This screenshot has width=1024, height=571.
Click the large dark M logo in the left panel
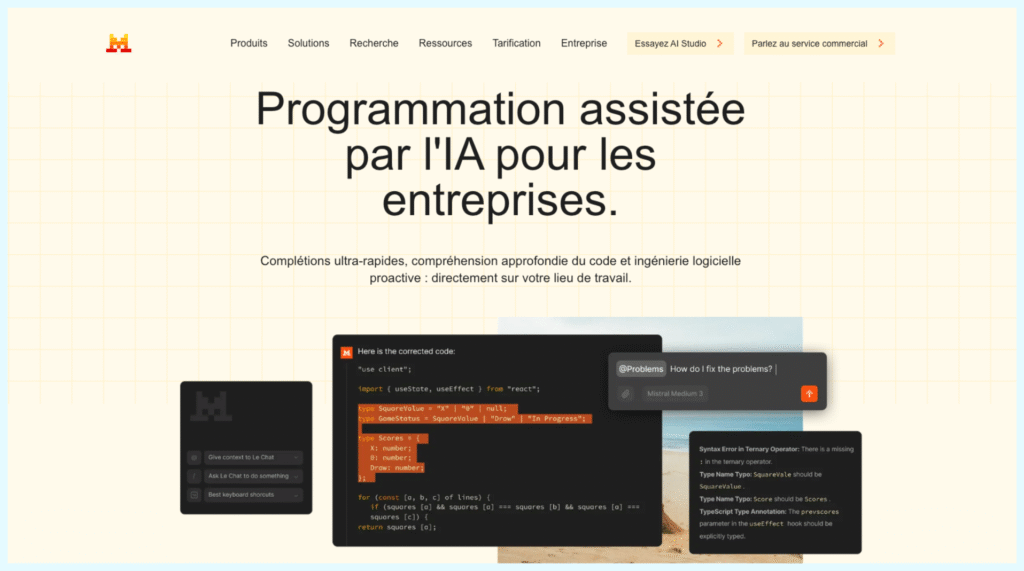coord(211,406)
